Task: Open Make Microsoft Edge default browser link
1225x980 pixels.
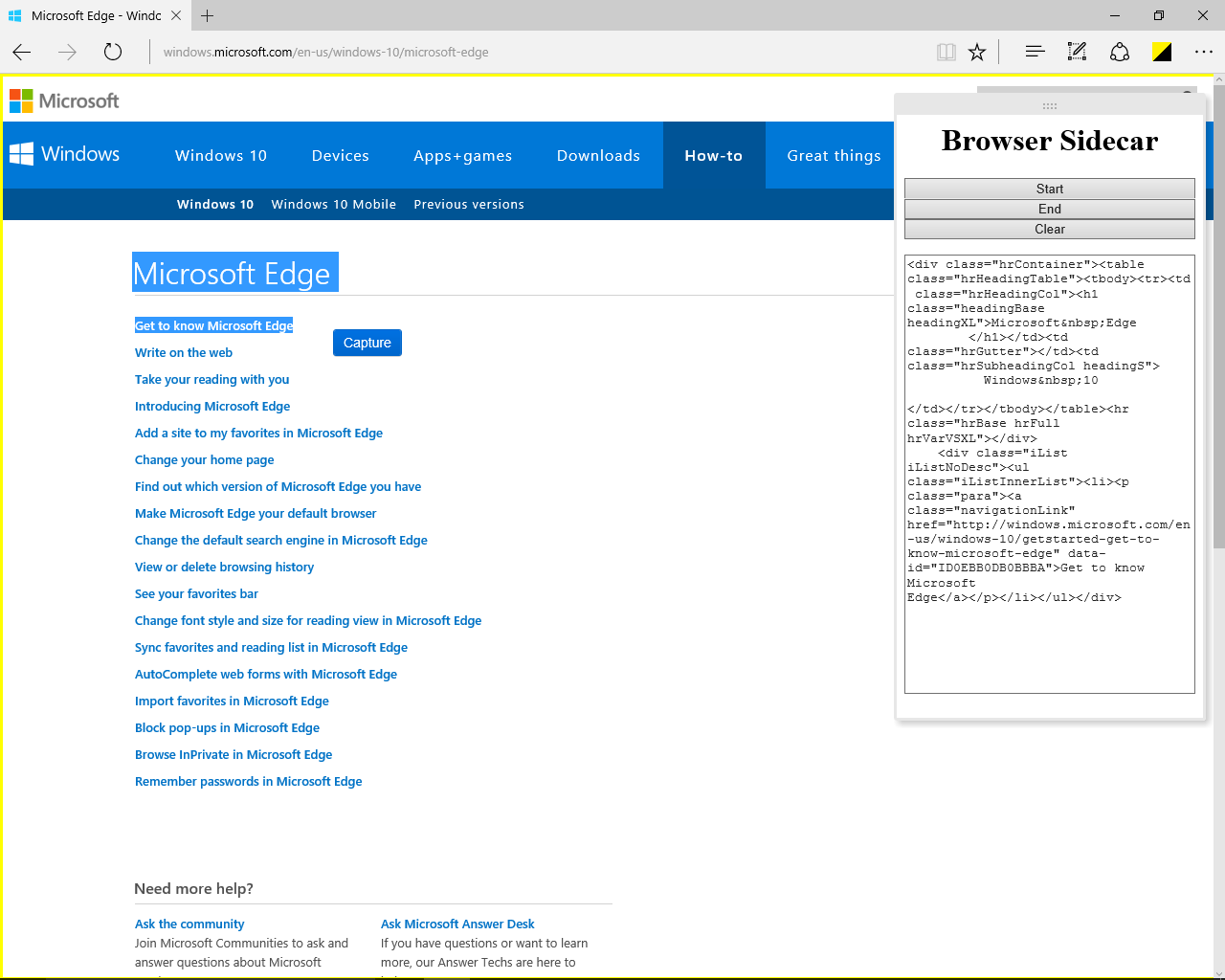Action: tap(256, 513)
